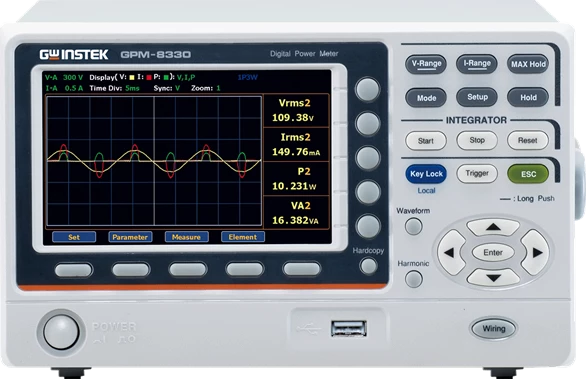Viewport: 586px width, 379px height.
Task: Push the soft key below Element
Action: [245, 269]
